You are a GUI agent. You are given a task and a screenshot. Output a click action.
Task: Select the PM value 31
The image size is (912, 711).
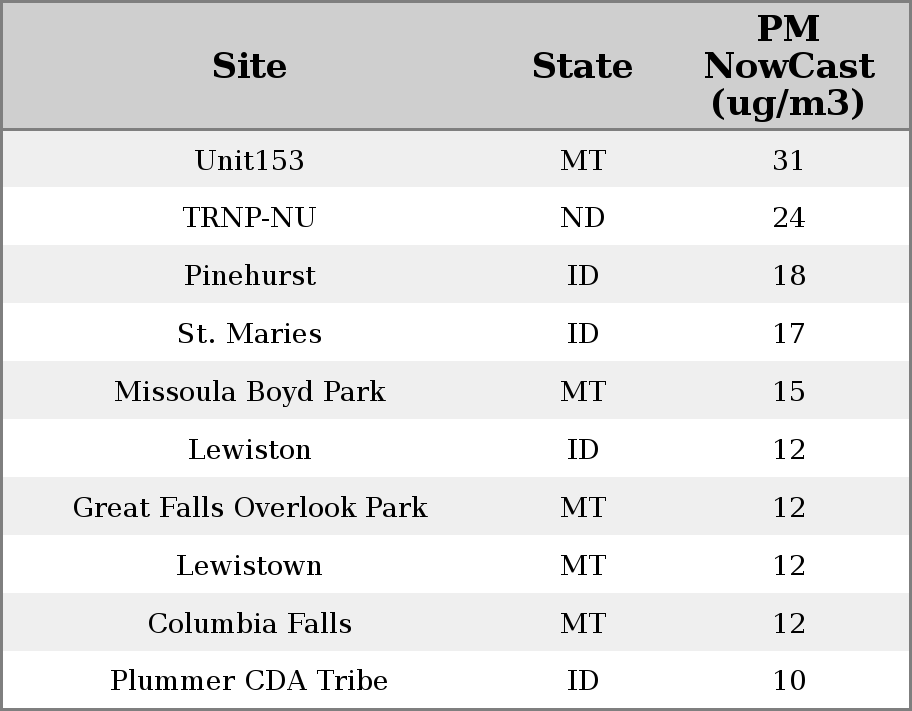click(788, 160)
